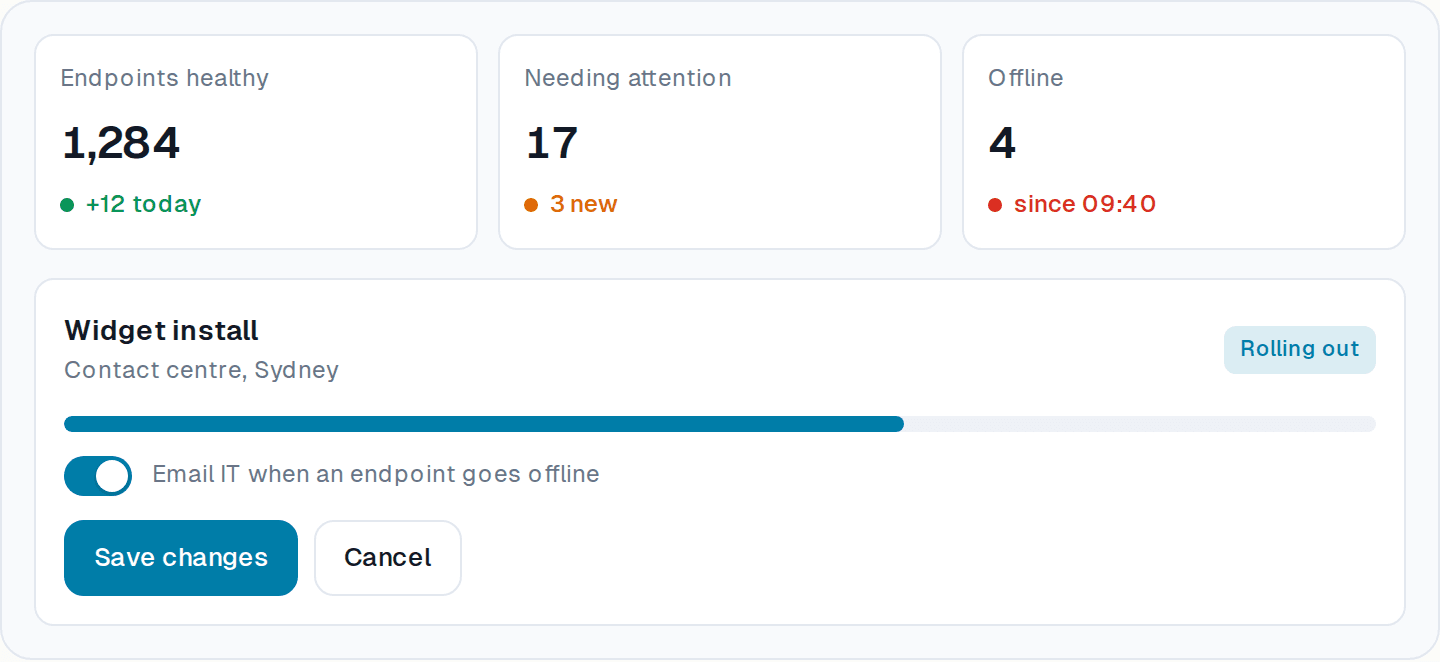Viewport: 1440px width, 662px height.
Task: Click the since 09:40 label
Action: pos(1085,204)
